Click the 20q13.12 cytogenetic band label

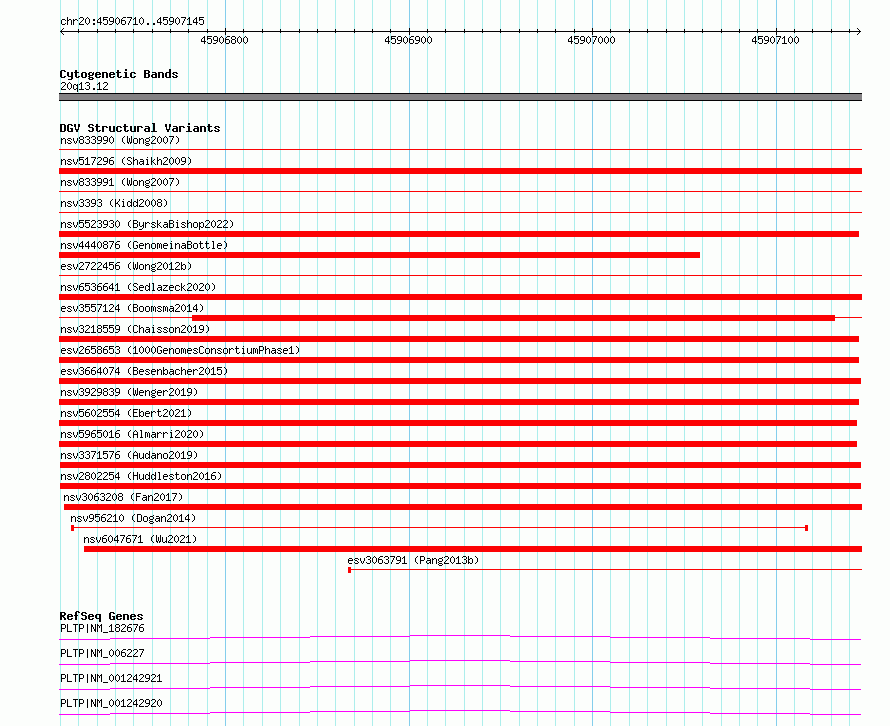point(84,86)
